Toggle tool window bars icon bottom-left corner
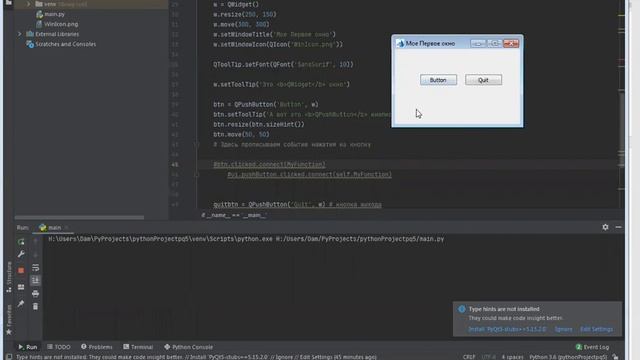 9,357
